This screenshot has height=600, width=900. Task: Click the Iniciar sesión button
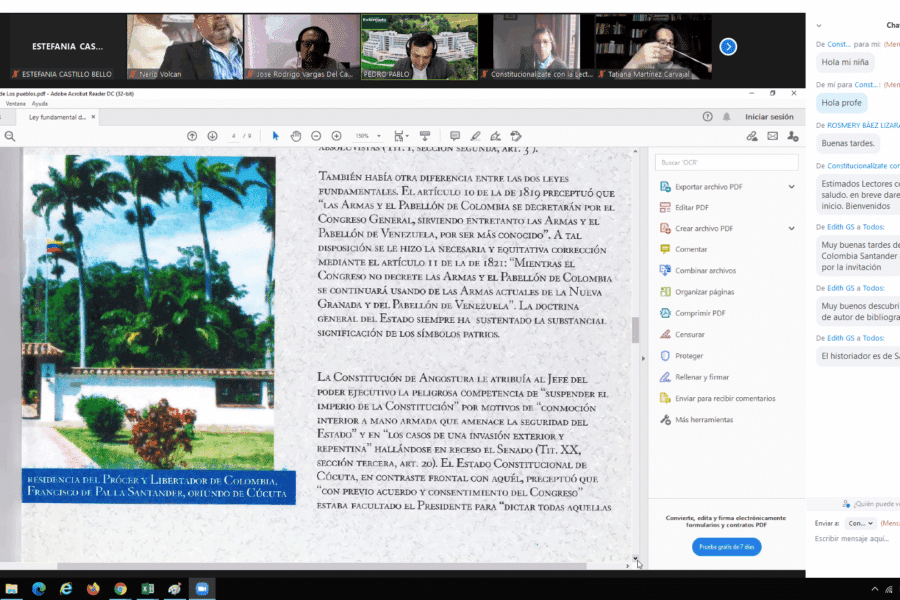769,117
